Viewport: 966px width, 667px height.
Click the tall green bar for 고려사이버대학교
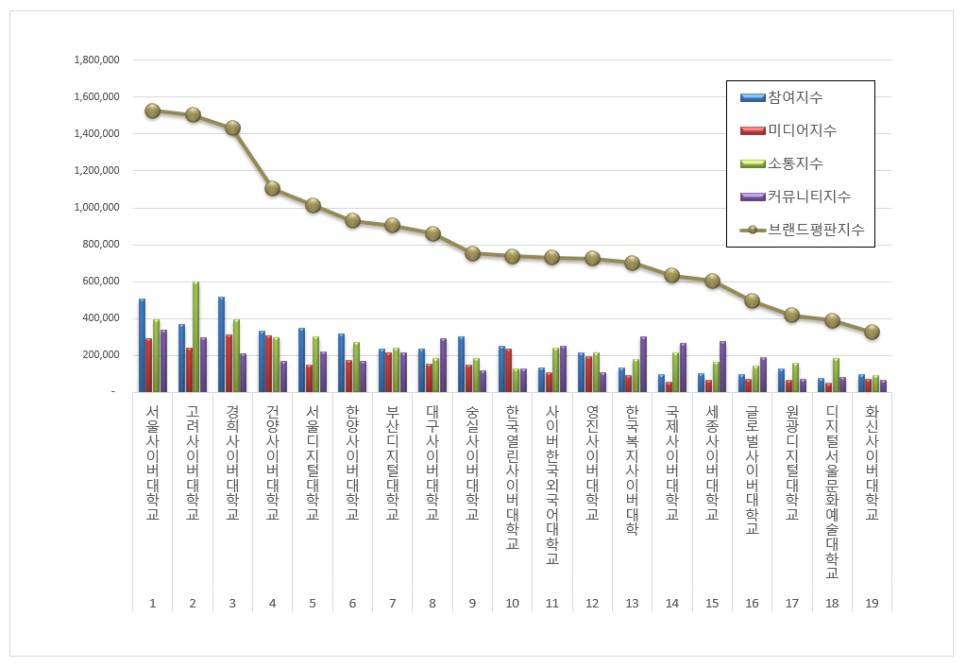click(196, 336)
